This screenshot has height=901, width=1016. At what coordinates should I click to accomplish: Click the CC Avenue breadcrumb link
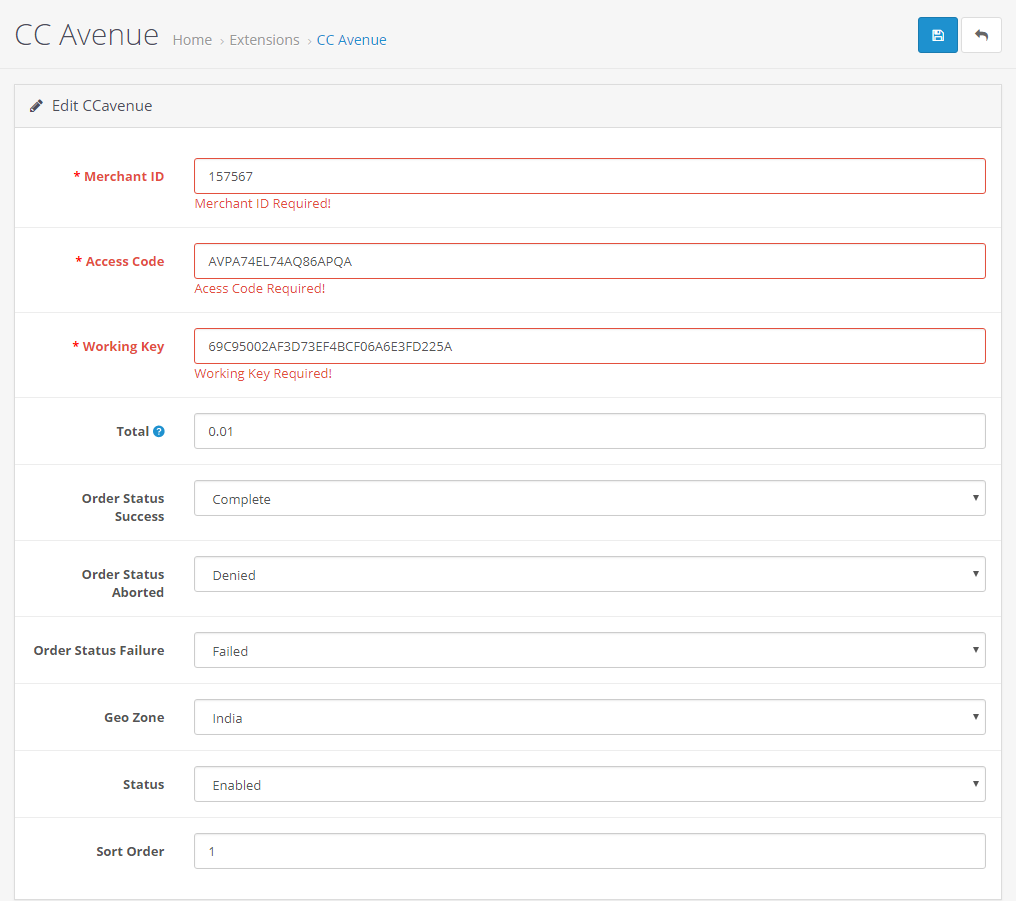351,40
